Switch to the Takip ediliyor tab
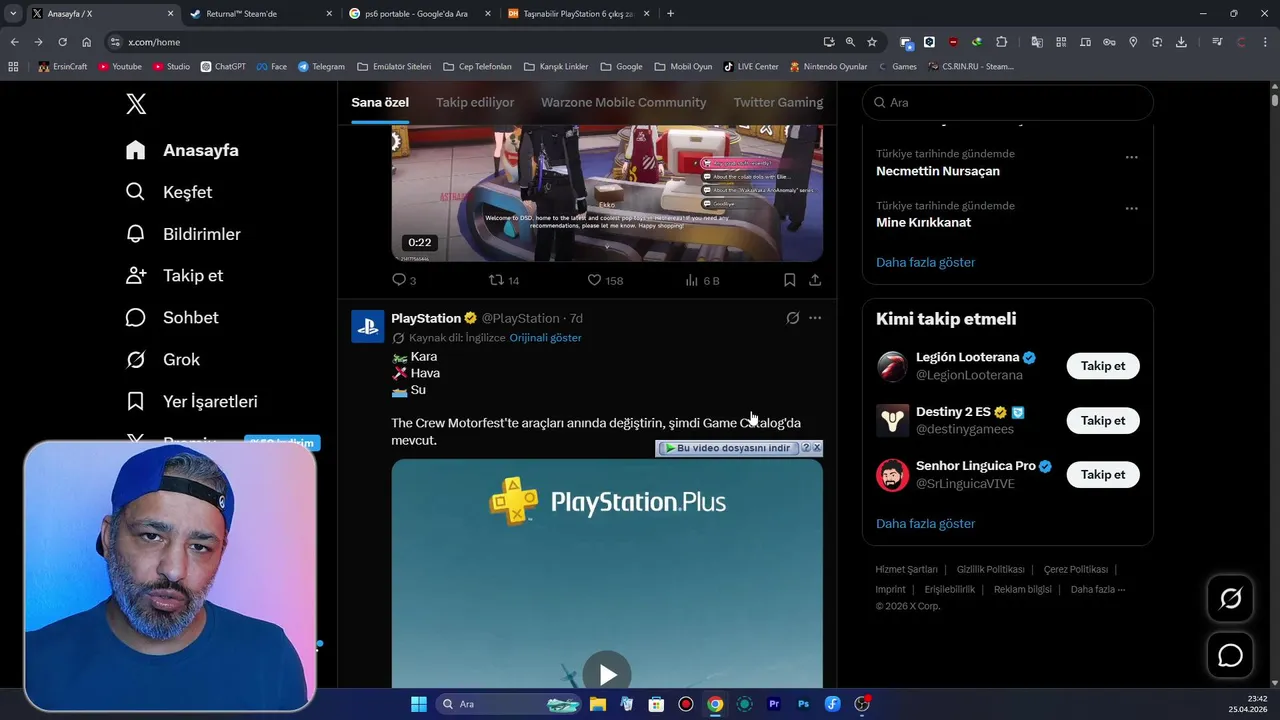 tap(475, 102)
